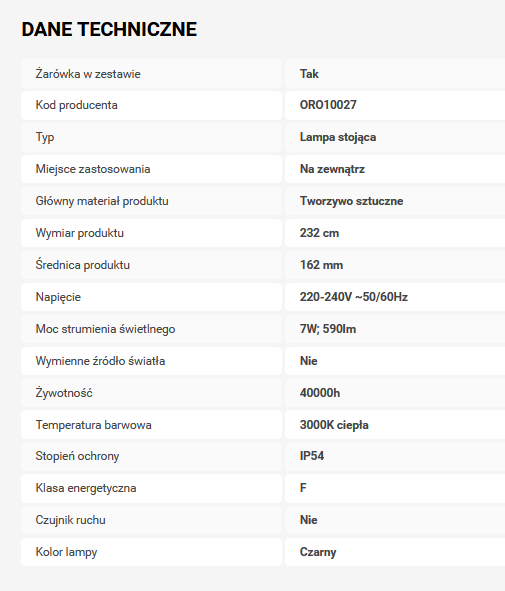Click the DANE TECHNICZNE heading
This screenshot has height=591, width=505.
[109, 29]
